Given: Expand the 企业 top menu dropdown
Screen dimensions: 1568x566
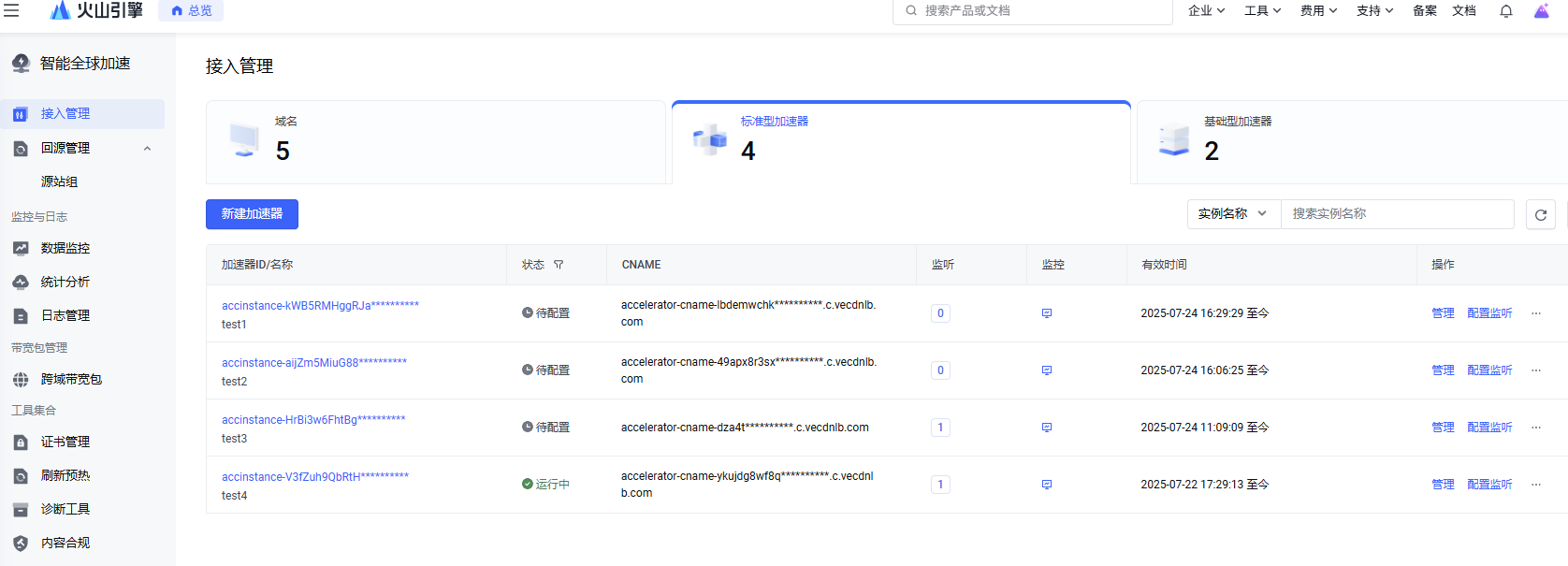Looking at the screenshot, I should [x=1206, y=11].
